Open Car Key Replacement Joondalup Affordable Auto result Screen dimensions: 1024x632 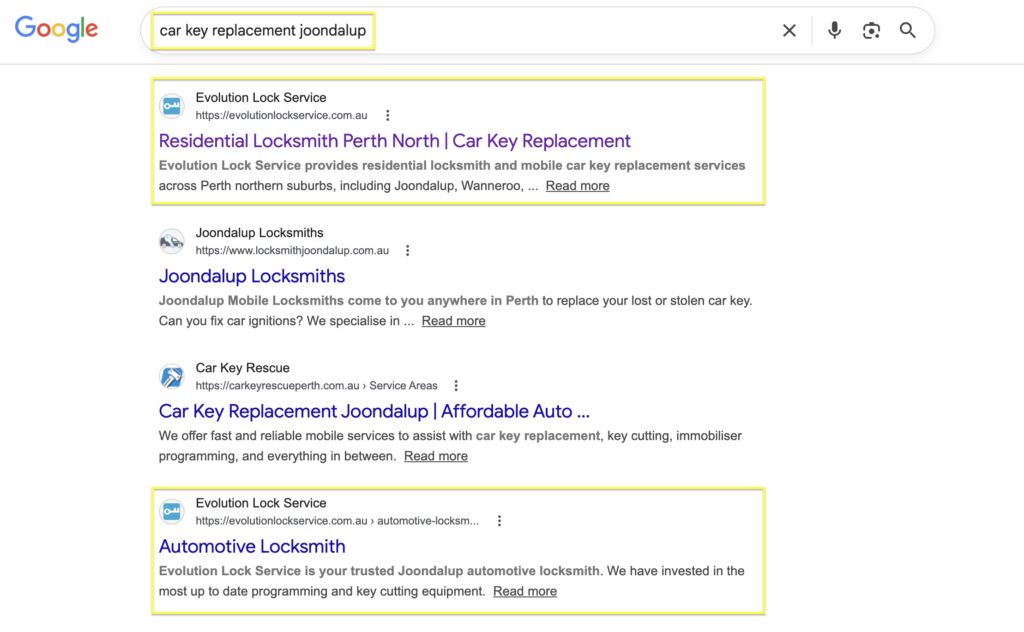coord(374,411)
